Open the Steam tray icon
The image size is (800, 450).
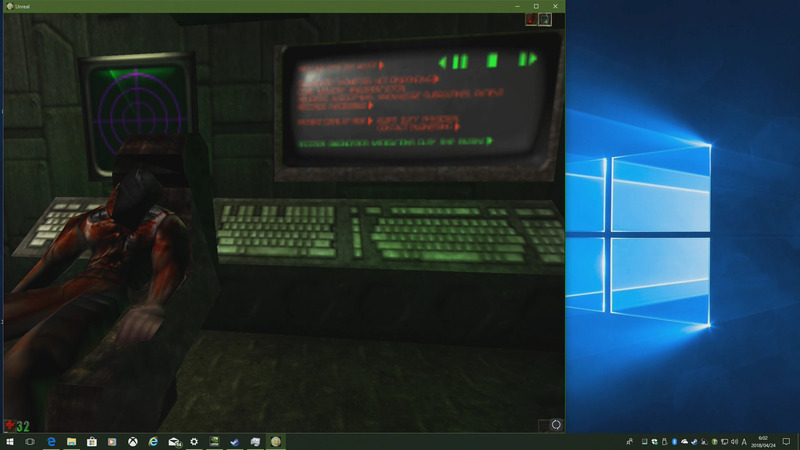[694, 442]
